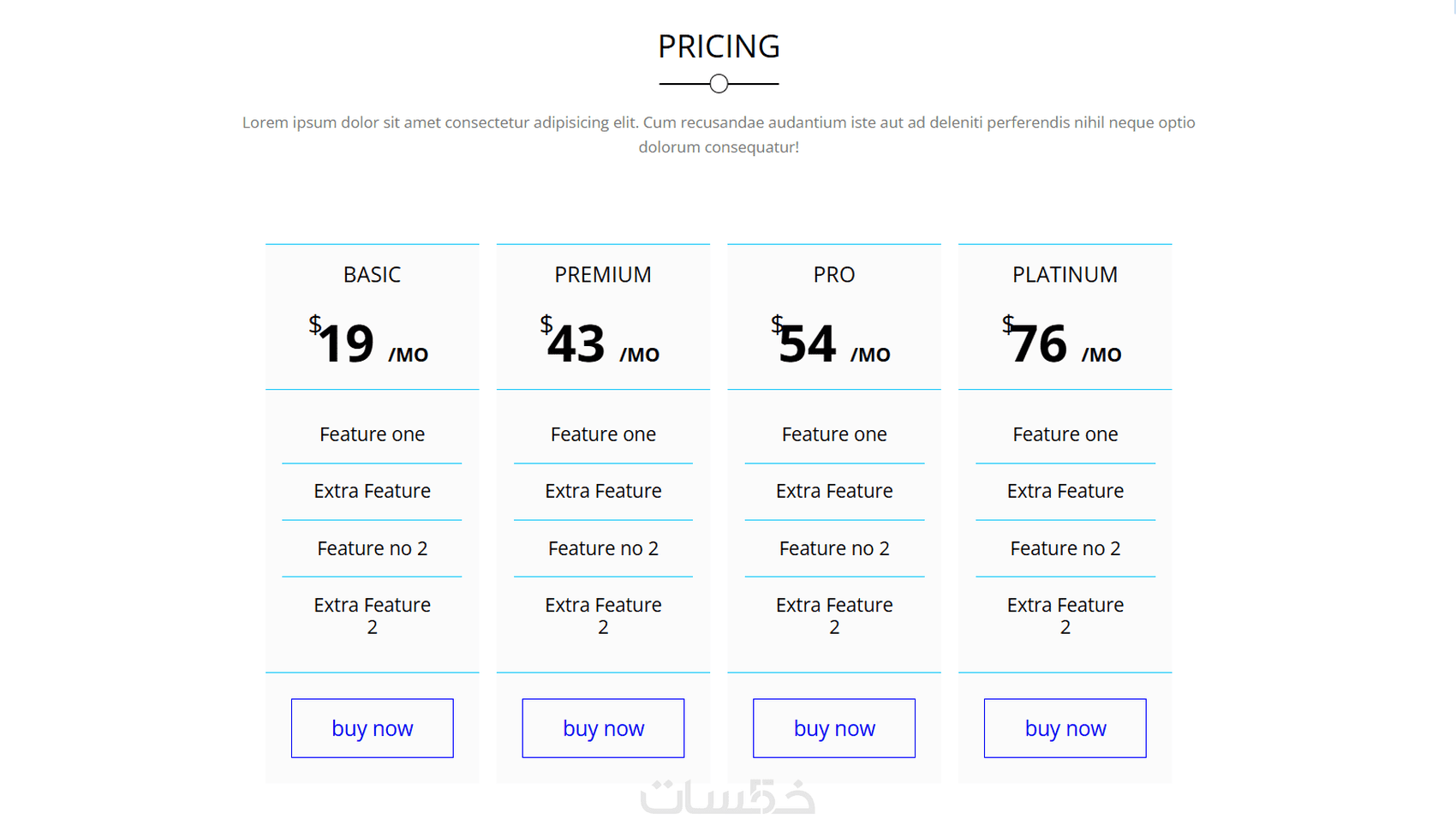Click the PREMIUM plan title
Viewport: 1456px width, 831px height.
pos(603,274)
